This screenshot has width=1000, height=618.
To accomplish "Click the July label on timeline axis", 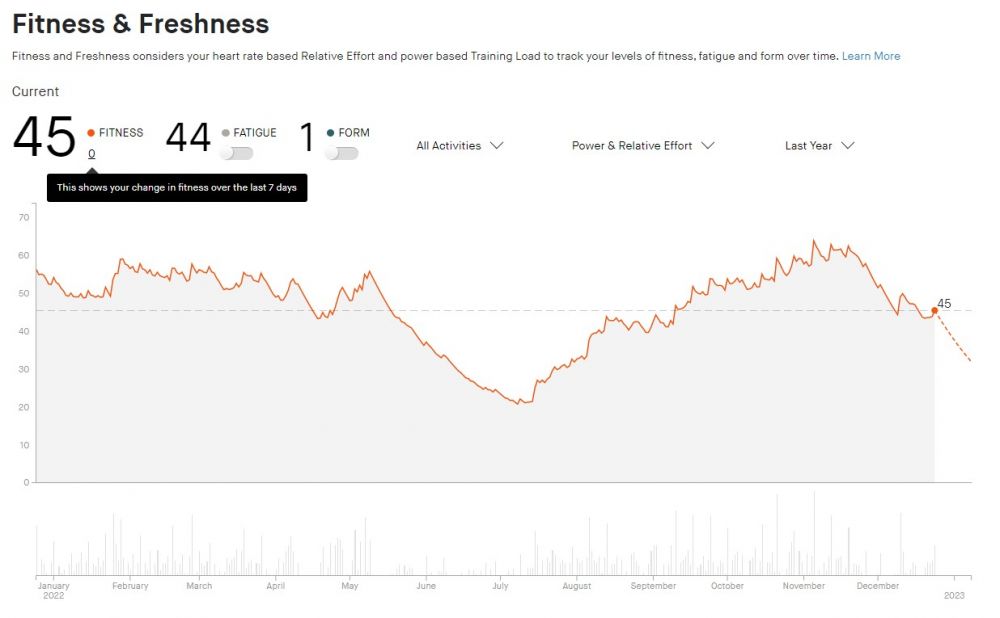I will pos(500,586).
